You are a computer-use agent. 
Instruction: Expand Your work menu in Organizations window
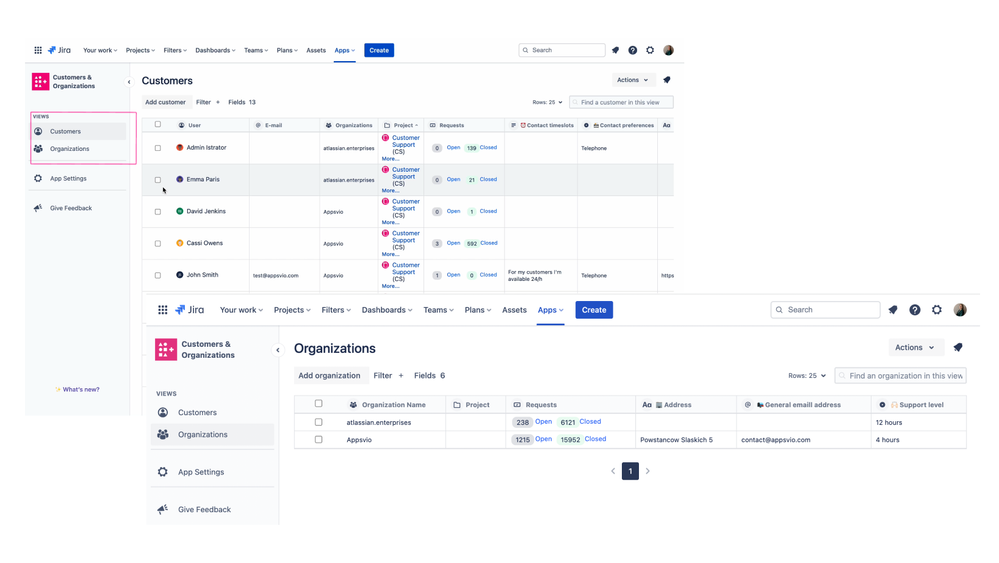pos(241,310)
